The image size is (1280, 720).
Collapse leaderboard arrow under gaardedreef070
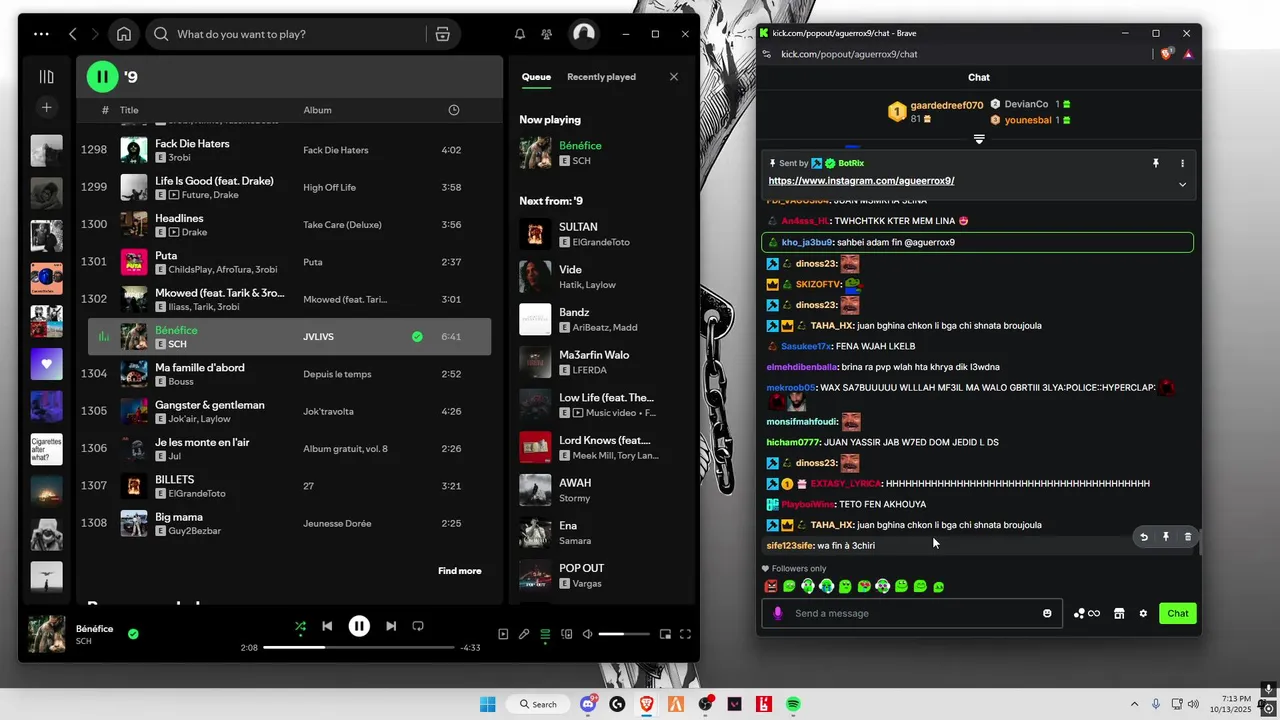[979, 139]
